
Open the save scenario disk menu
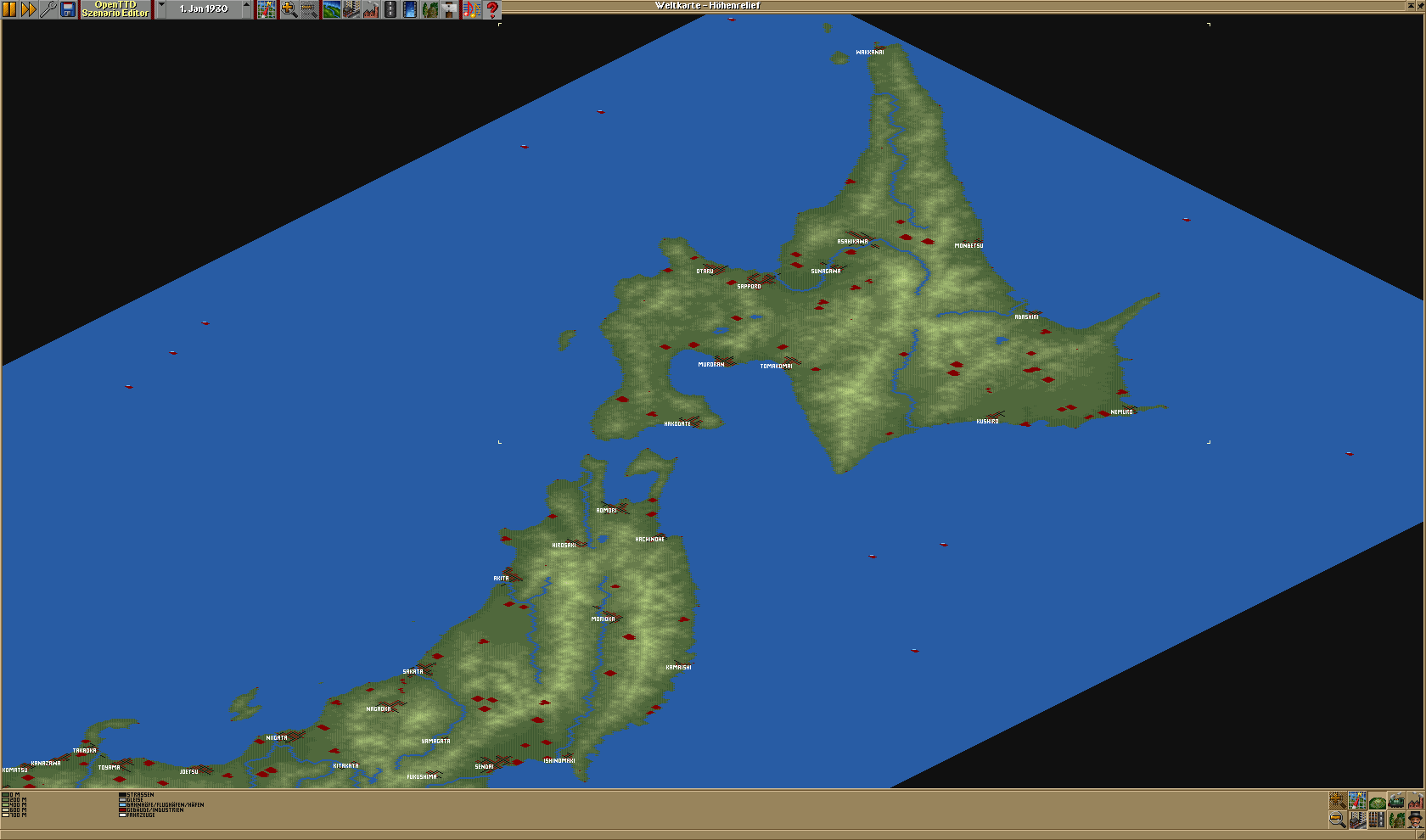(68, 9)
